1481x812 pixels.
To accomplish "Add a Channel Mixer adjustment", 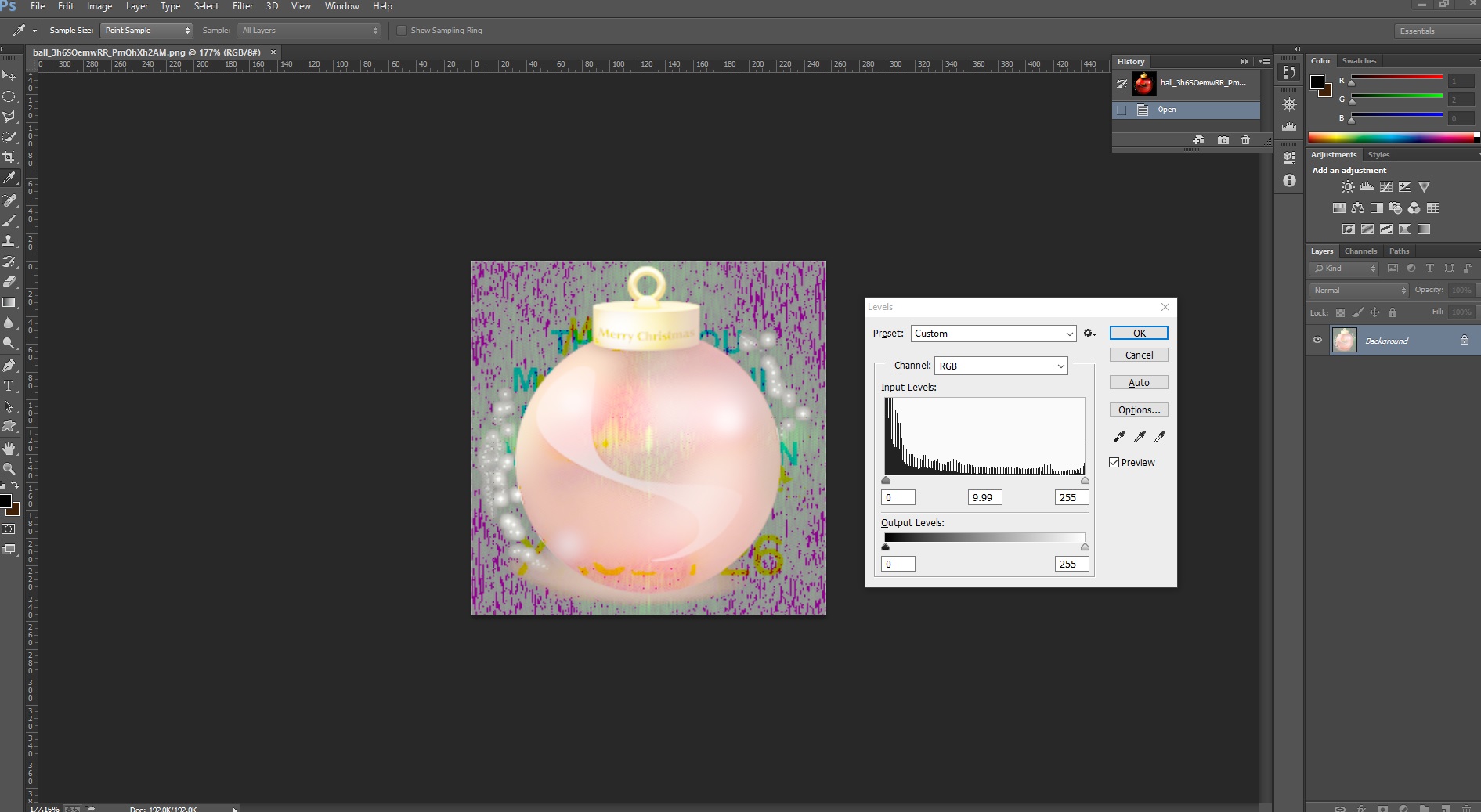I will pyautogui.click(x=1414, y=208).
